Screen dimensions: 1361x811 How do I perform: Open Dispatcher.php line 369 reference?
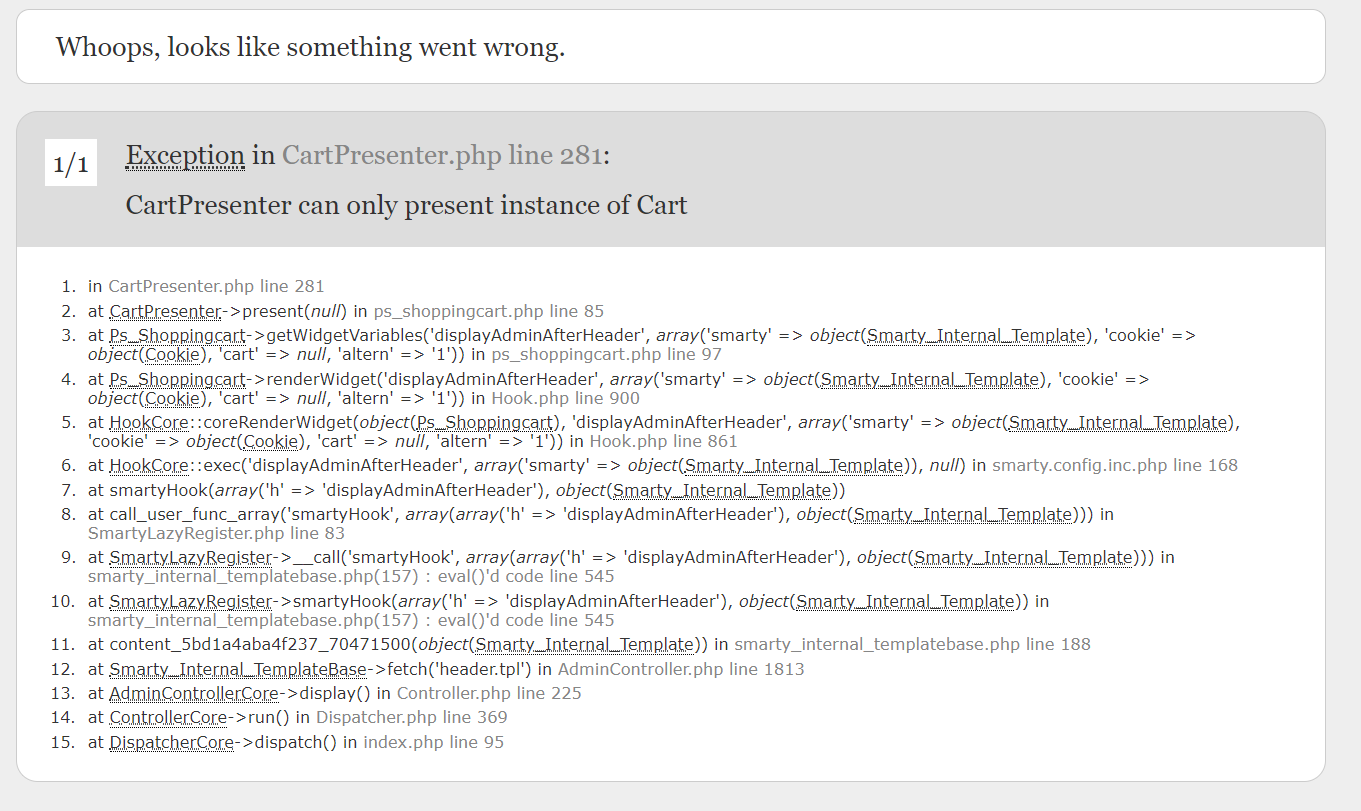pos(412,717)
